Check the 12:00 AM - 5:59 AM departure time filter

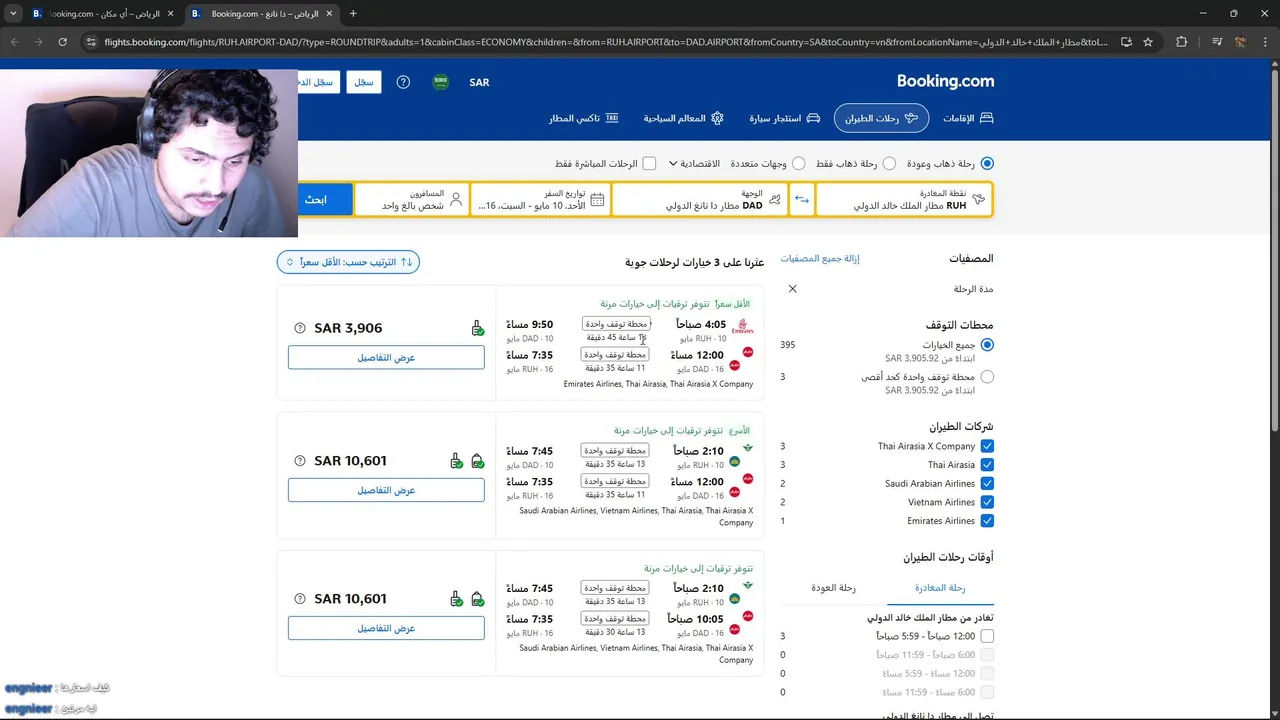987,636
